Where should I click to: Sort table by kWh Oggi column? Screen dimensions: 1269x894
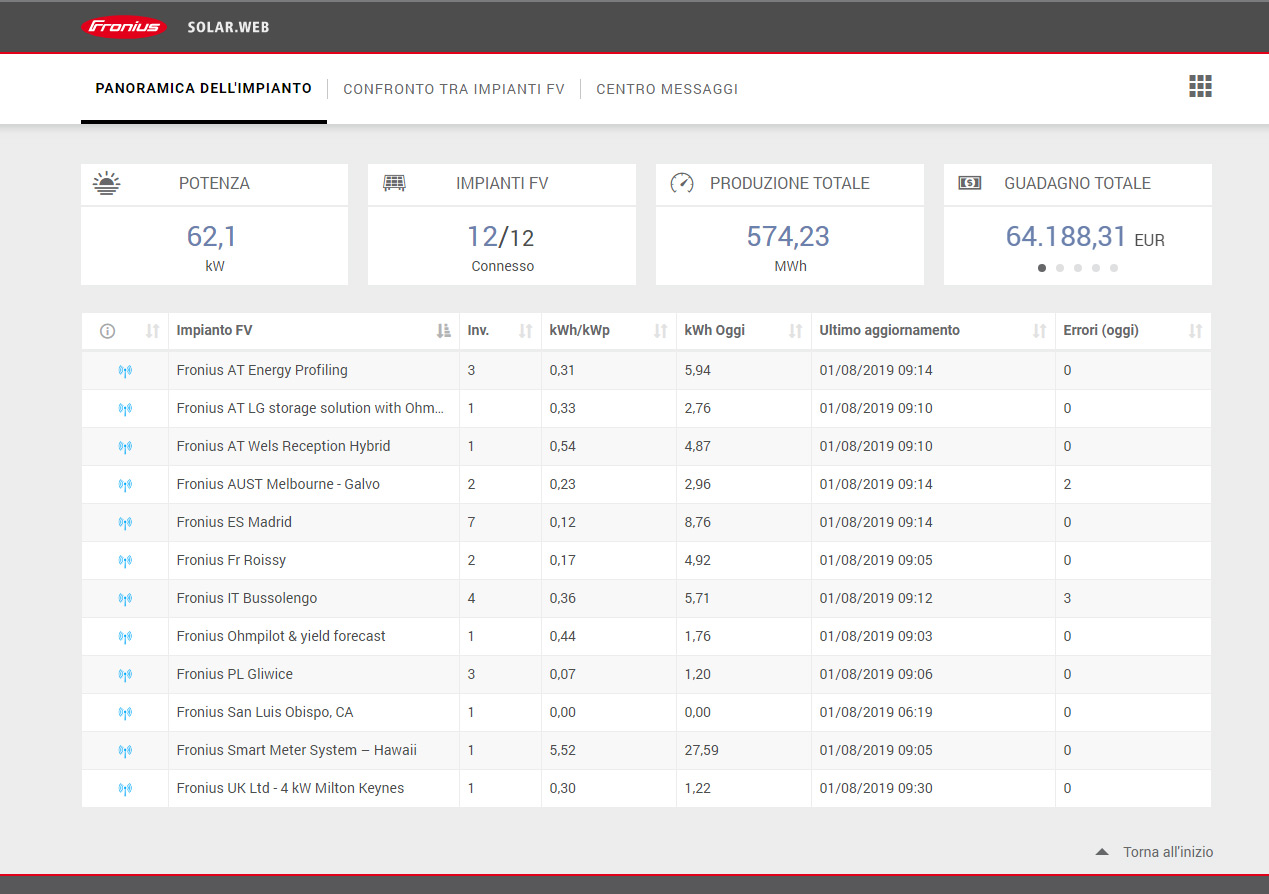pos(795,331)
